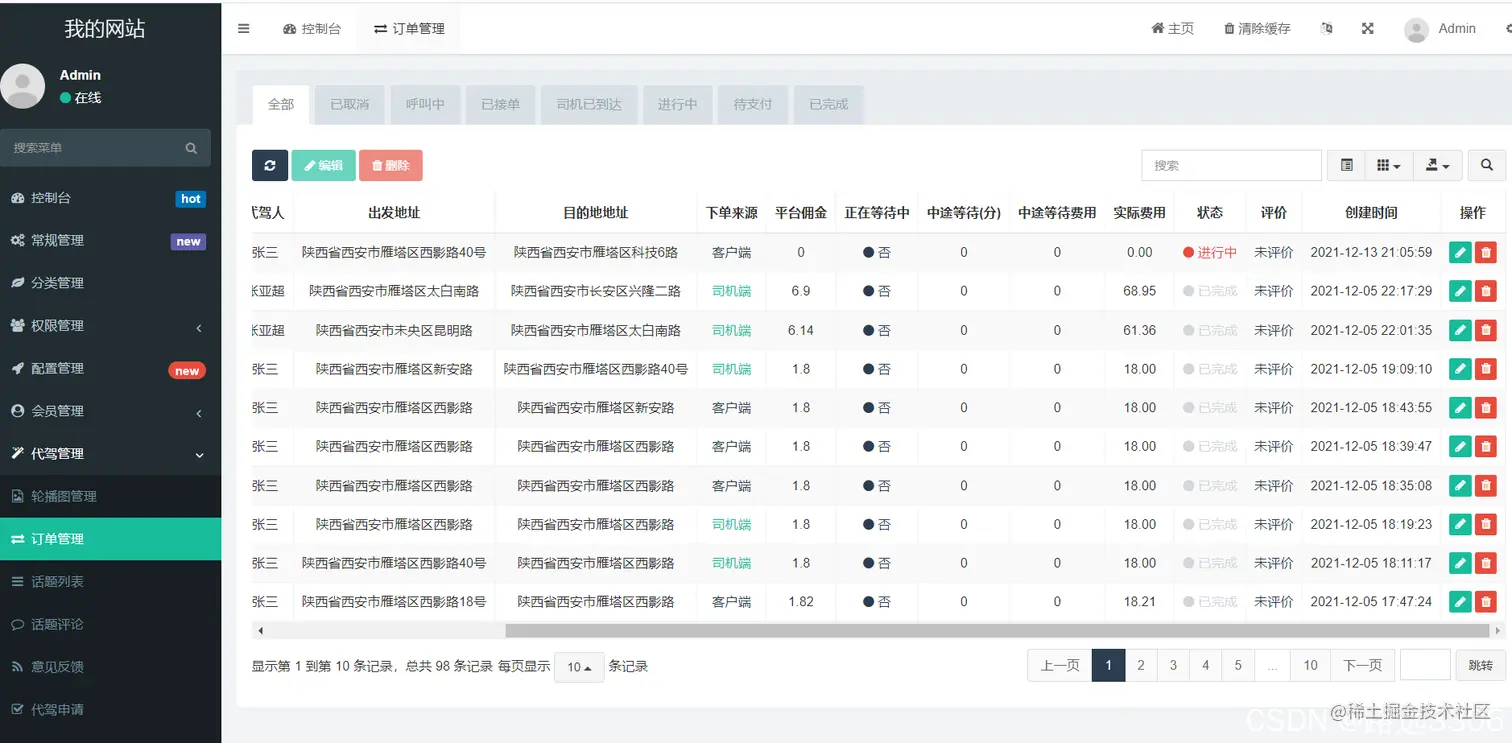
Task: Change page size dropdown showing 10
Action: (x=579, y=667)
